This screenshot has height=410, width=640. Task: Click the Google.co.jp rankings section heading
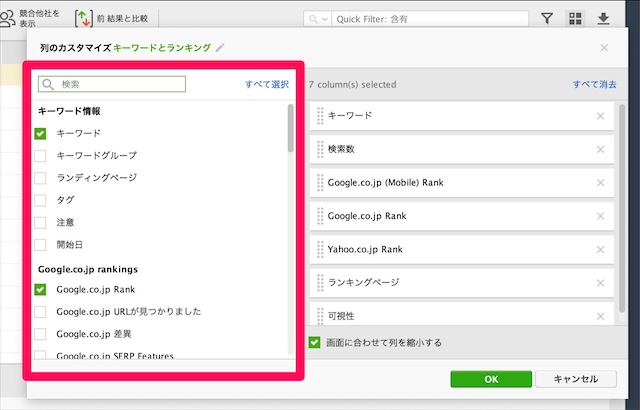pyautogui.click(x=88, y=269)
